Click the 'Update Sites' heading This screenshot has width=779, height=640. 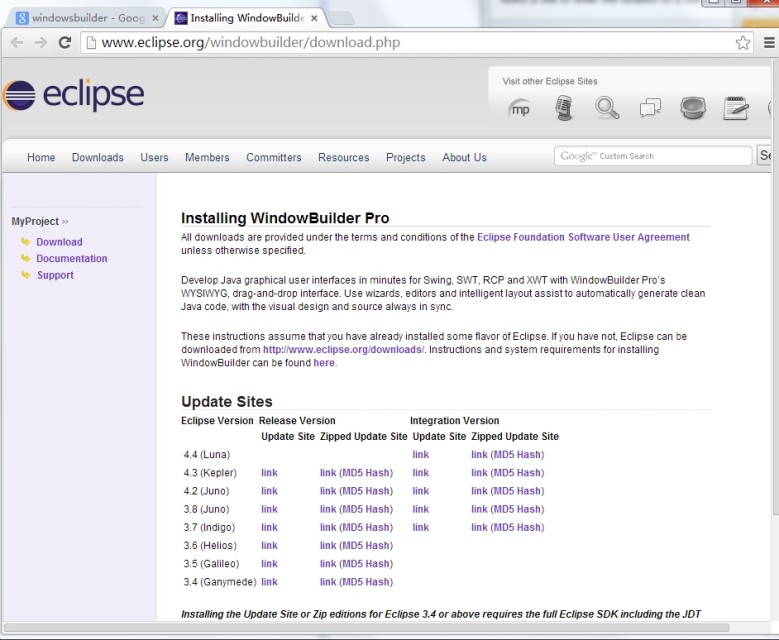(x=227, y=401)
